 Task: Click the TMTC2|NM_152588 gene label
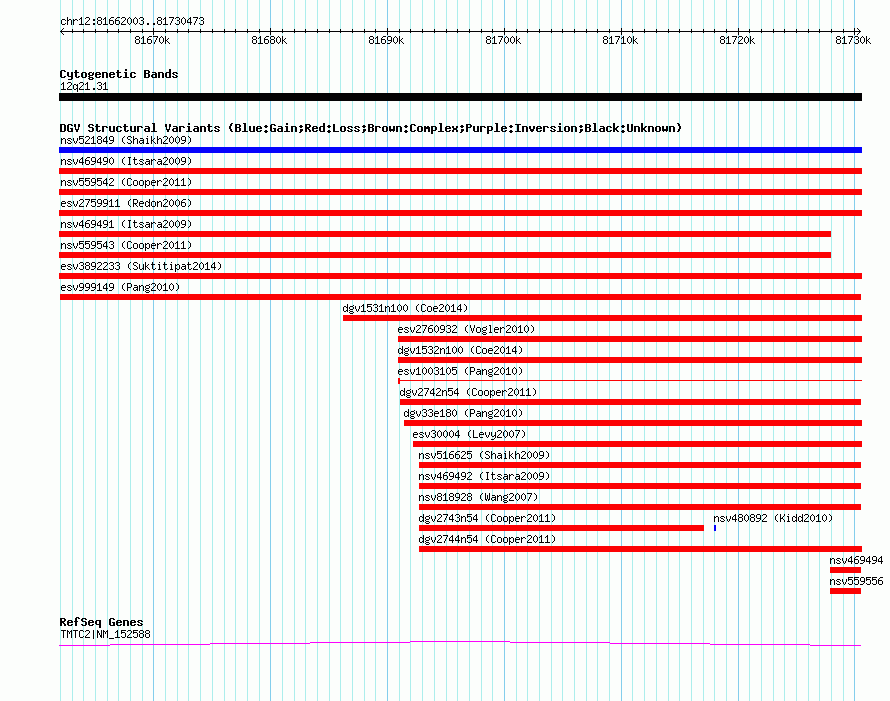105,635
